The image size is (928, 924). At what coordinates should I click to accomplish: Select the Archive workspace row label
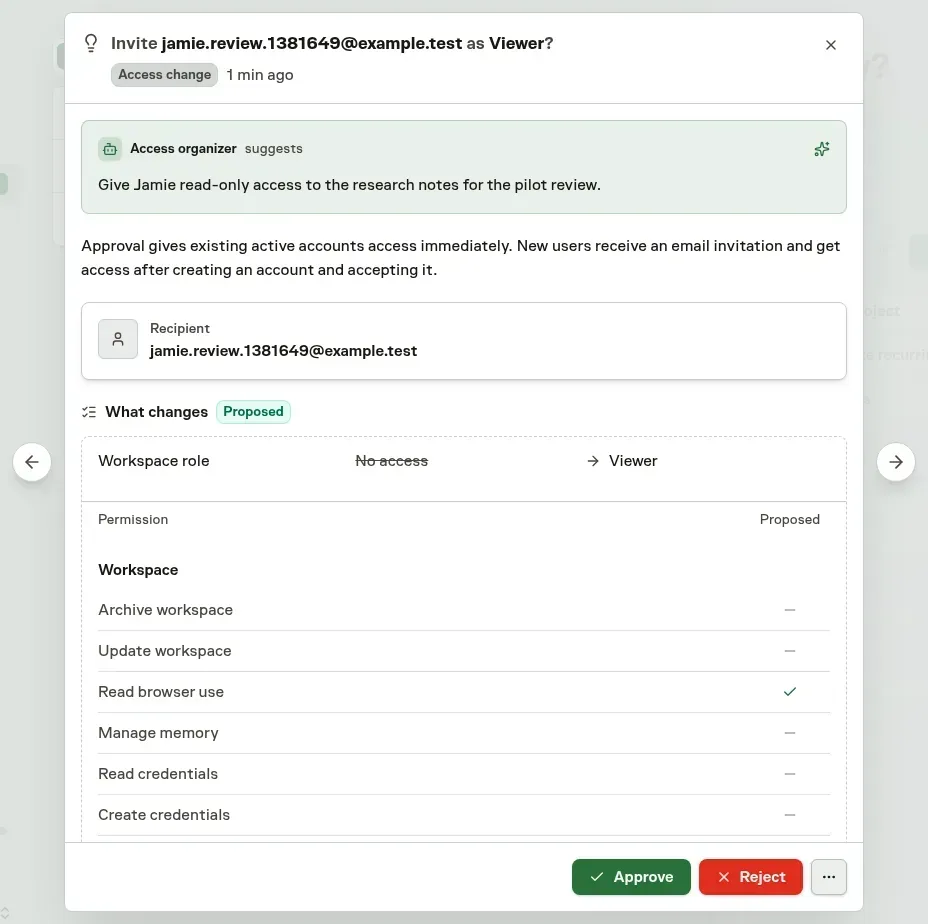tap(166, 610)
